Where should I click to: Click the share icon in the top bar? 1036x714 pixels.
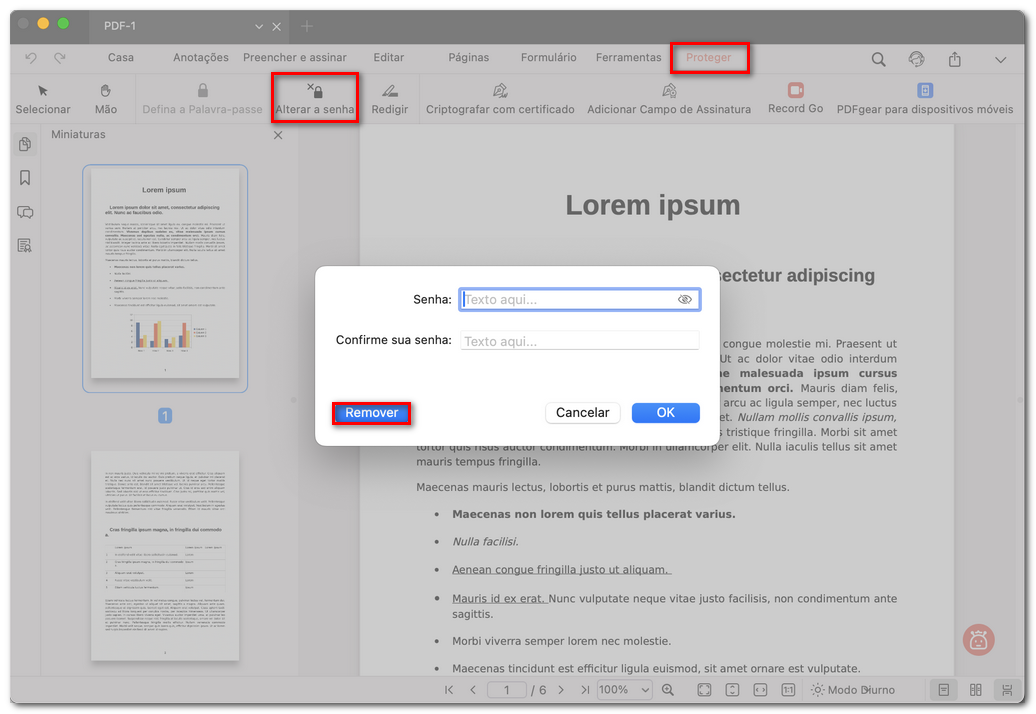click(954, 59)
